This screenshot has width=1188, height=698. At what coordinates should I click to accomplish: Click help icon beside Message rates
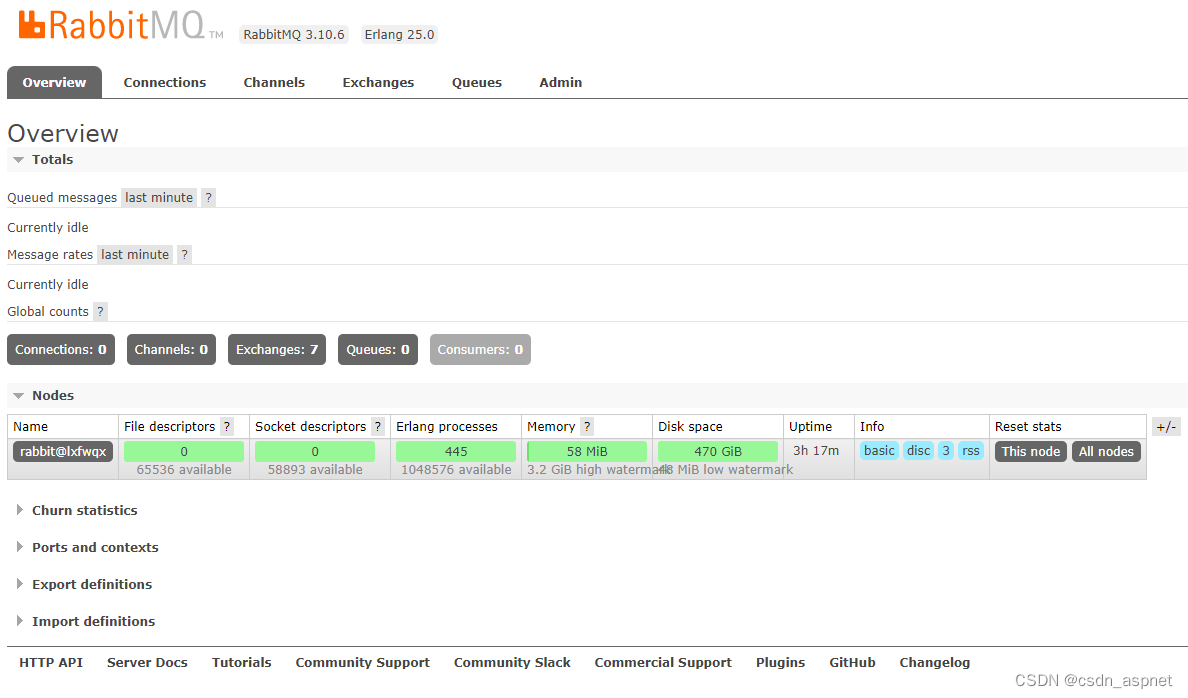click(x=184, y=255)
